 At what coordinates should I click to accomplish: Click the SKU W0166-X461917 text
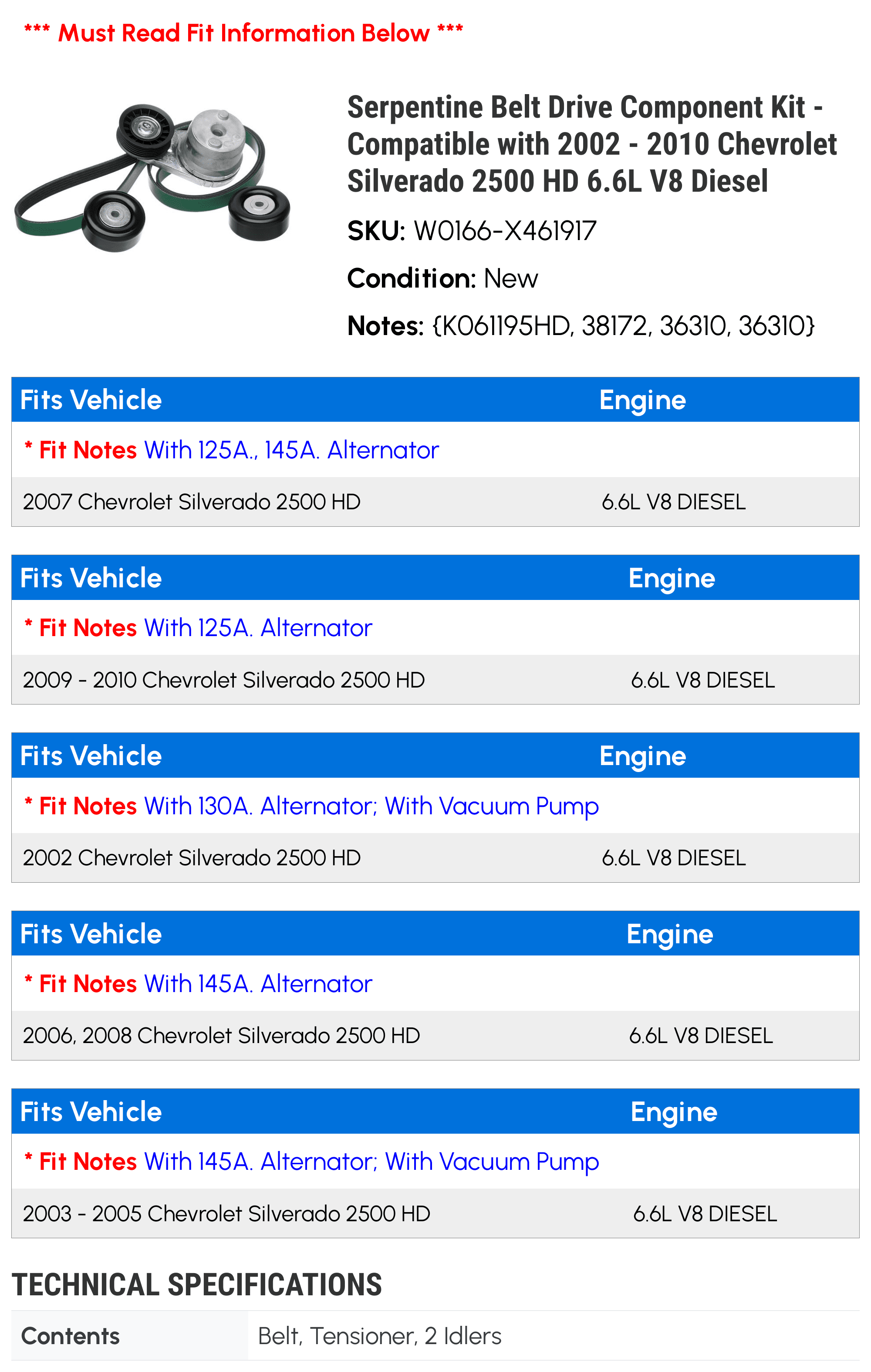pos(472,231)
